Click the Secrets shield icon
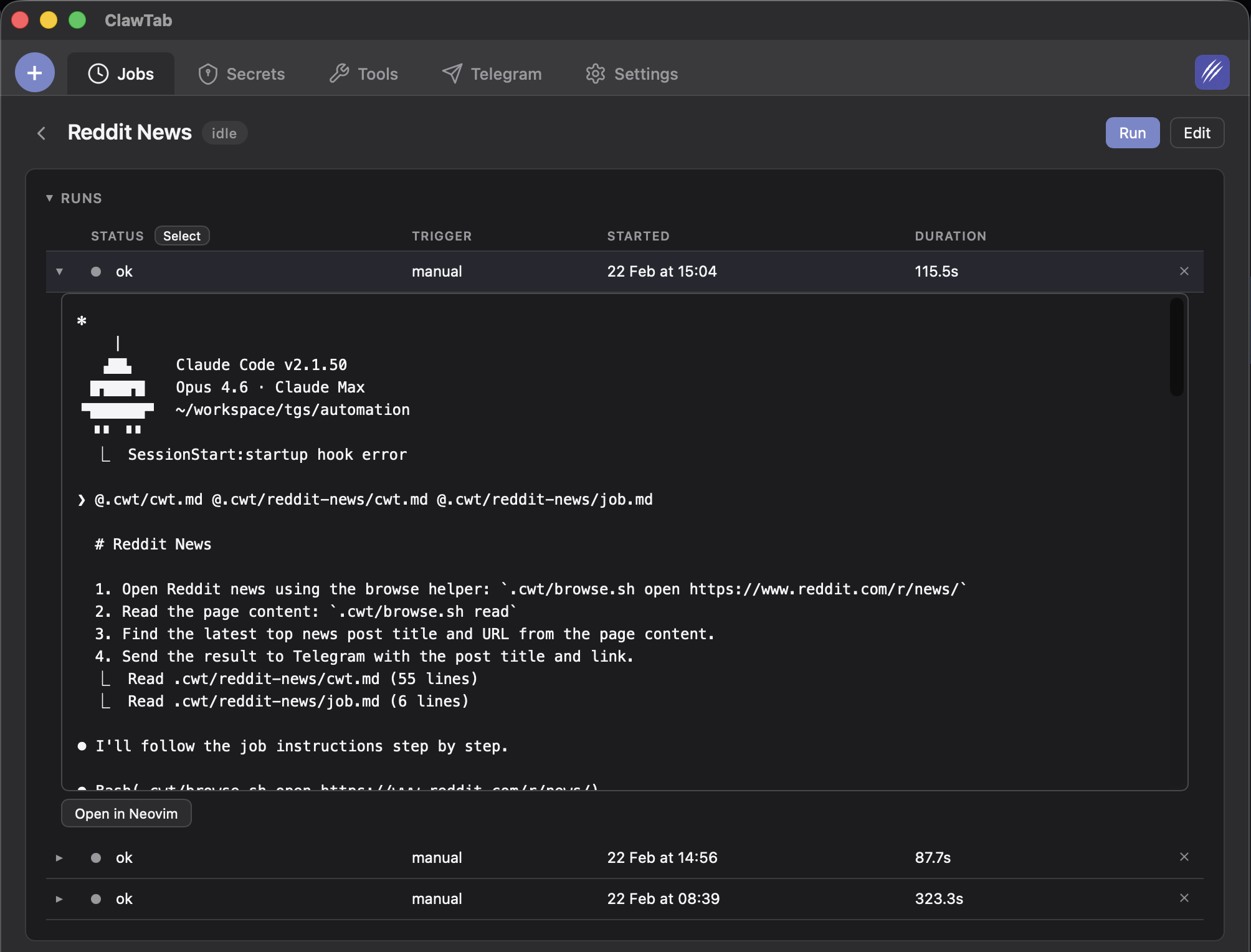The width and height of the screenshot is (1251, 952). tap(209, 74)
